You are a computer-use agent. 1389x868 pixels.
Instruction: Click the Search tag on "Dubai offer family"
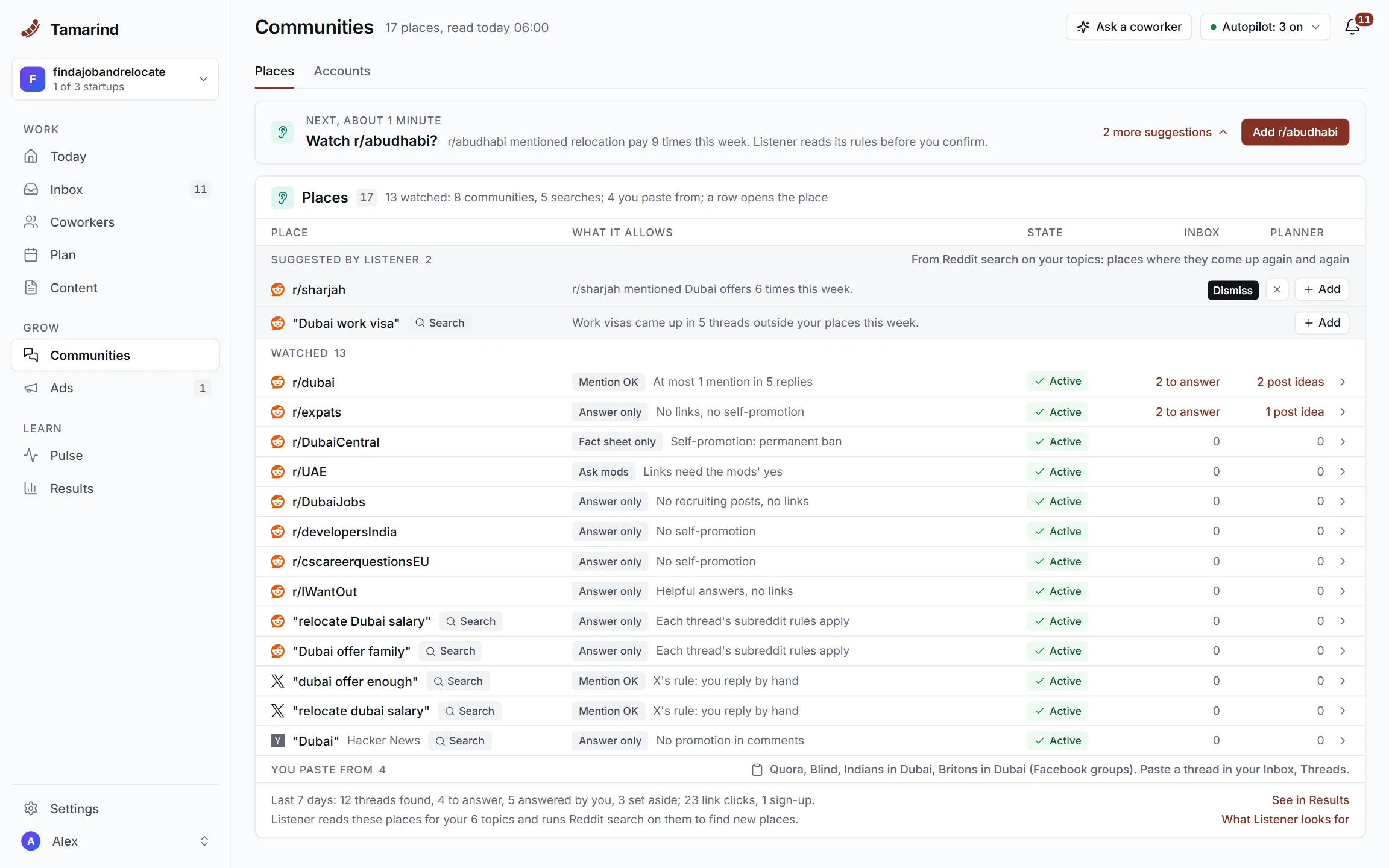coord(450,651)
